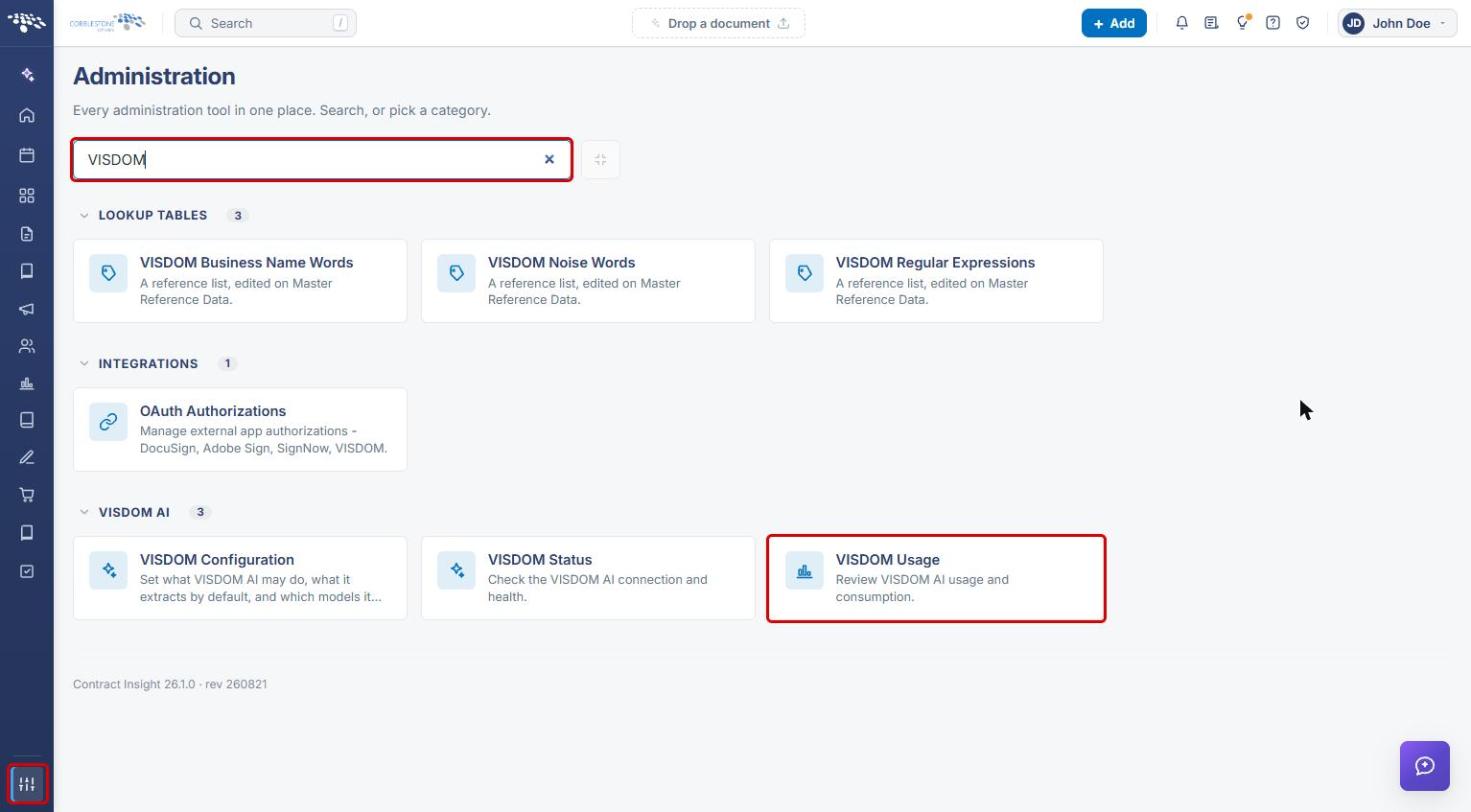Open the purple chat assistant button

(x=1425, y=766)
